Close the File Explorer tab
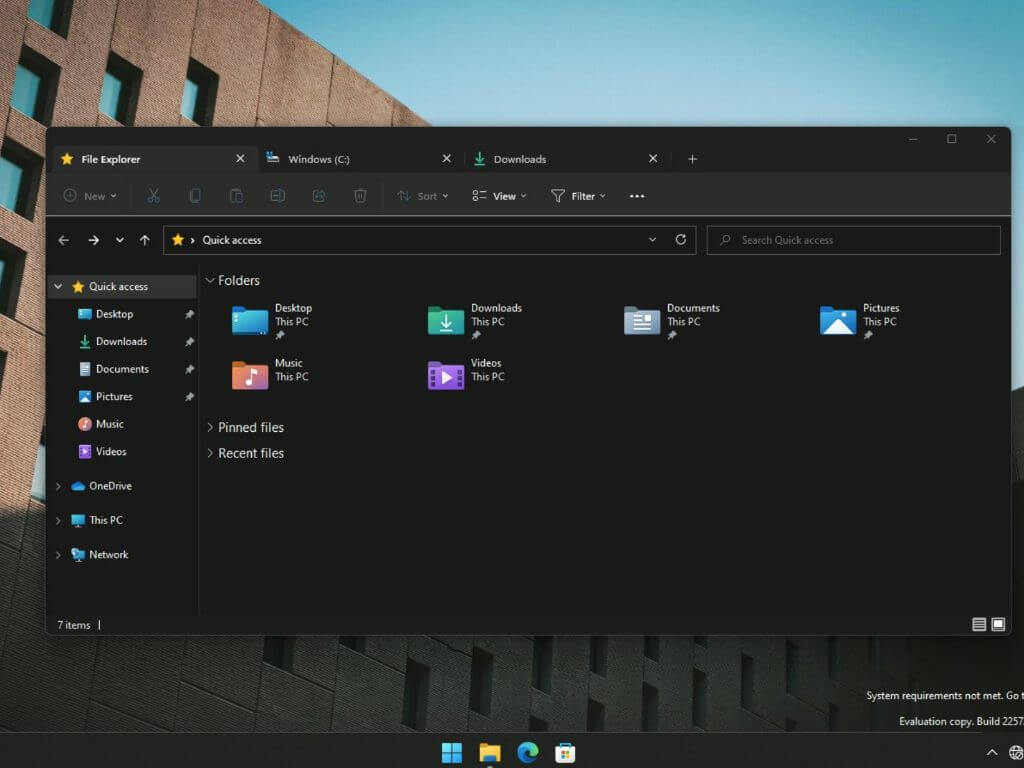1024x768 pixels. click(x=240, y=159)
